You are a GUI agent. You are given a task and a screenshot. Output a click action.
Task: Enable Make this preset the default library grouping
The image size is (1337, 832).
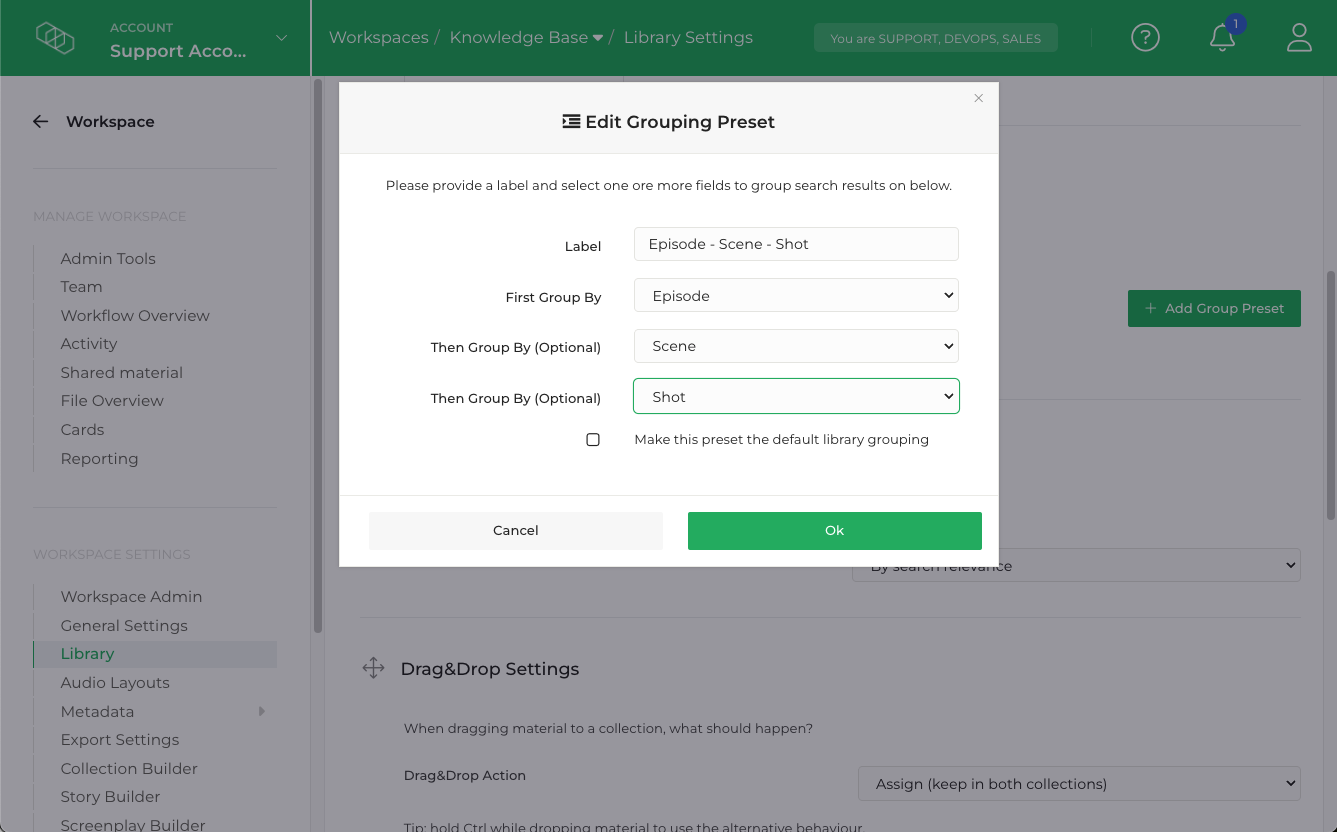pyautogui.click(x=593, y=439)
